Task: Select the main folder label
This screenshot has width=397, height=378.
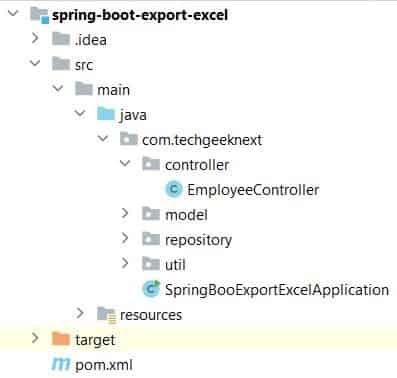Action: [x=113, y=90]
